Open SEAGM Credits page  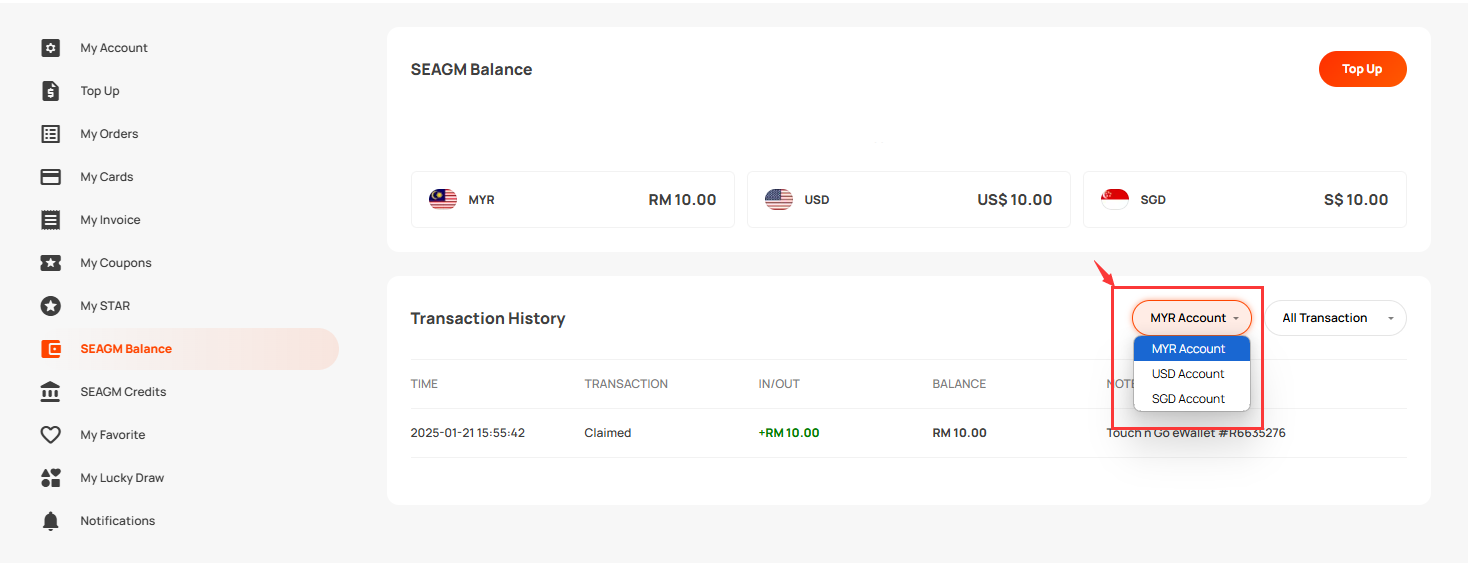[123, 392]
